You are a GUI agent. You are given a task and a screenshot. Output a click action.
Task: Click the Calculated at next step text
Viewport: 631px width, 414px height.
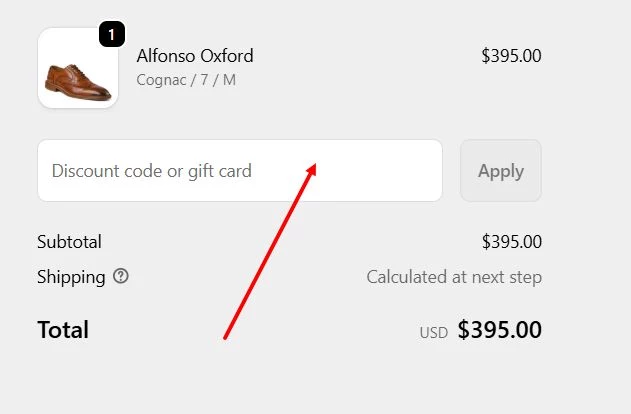point(454,277)
